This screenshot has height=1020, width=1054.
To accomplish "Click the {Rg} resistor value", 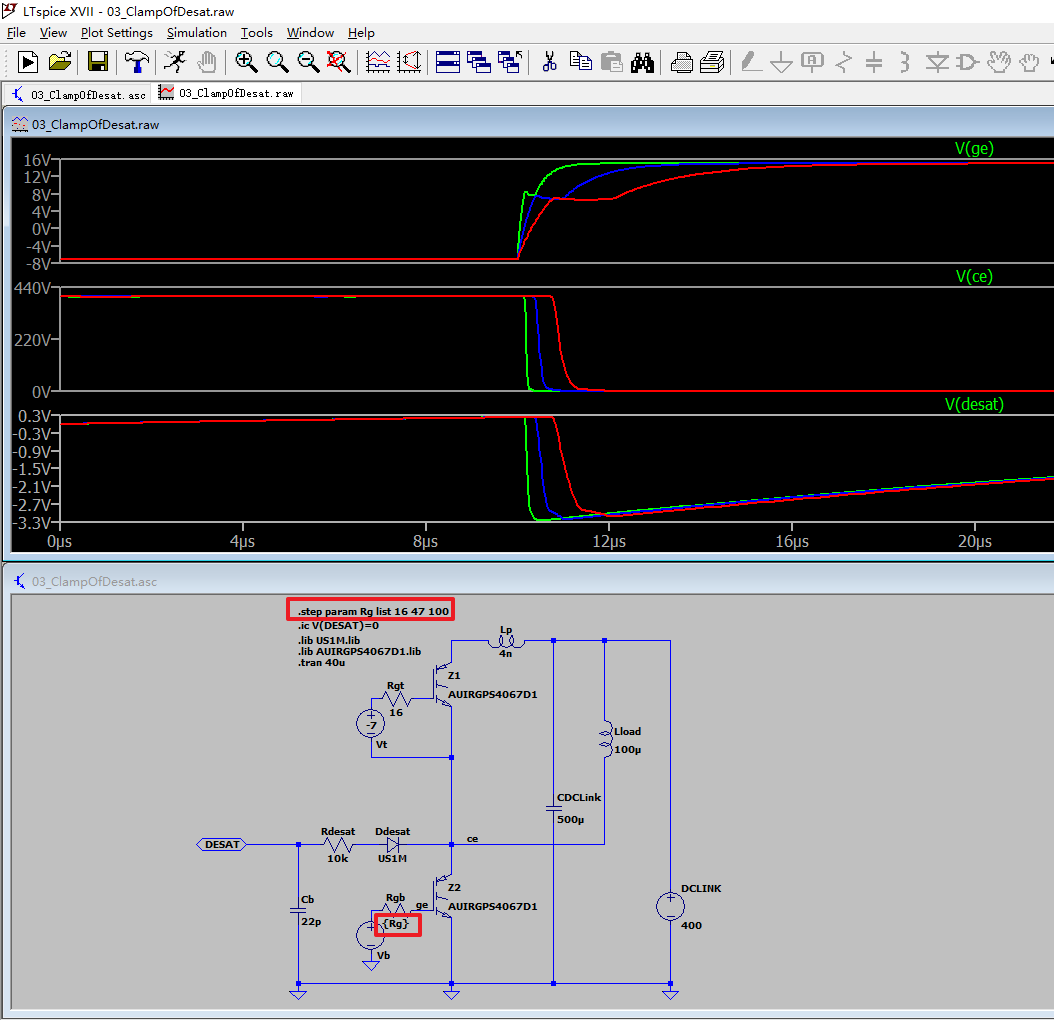I will tap(396, 923).
